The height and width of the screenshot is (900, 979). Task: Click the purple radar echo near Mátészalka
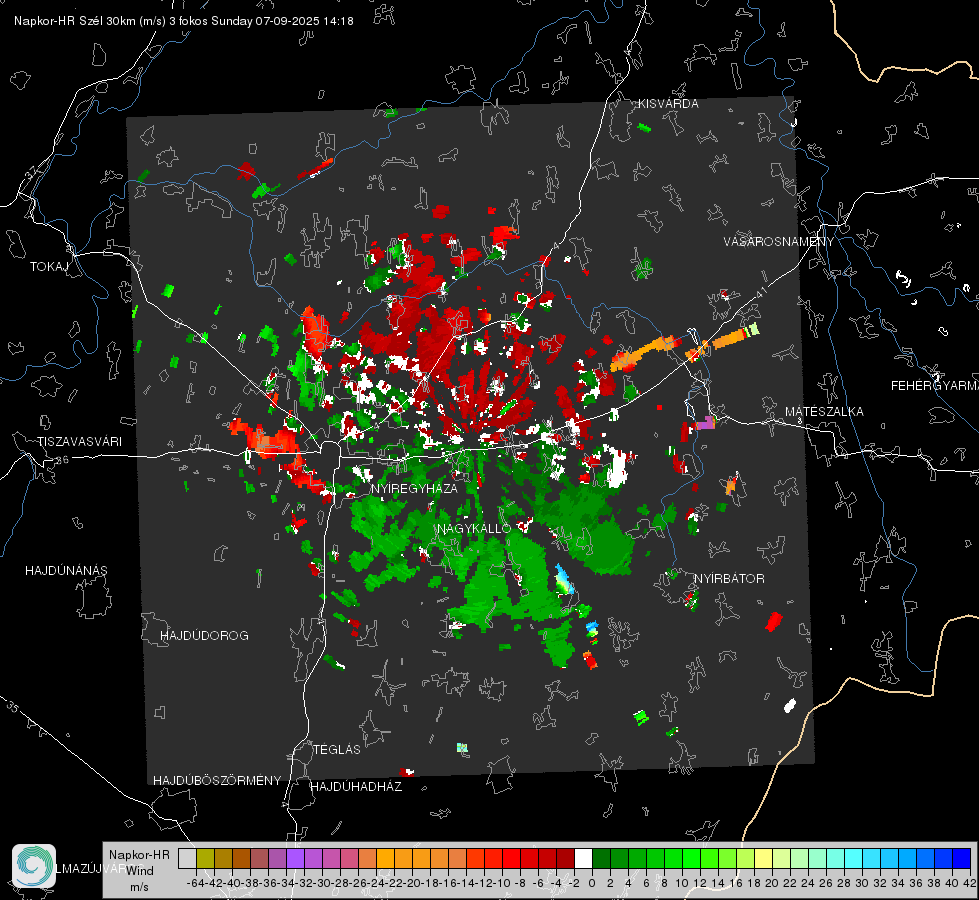coord(706,423)
